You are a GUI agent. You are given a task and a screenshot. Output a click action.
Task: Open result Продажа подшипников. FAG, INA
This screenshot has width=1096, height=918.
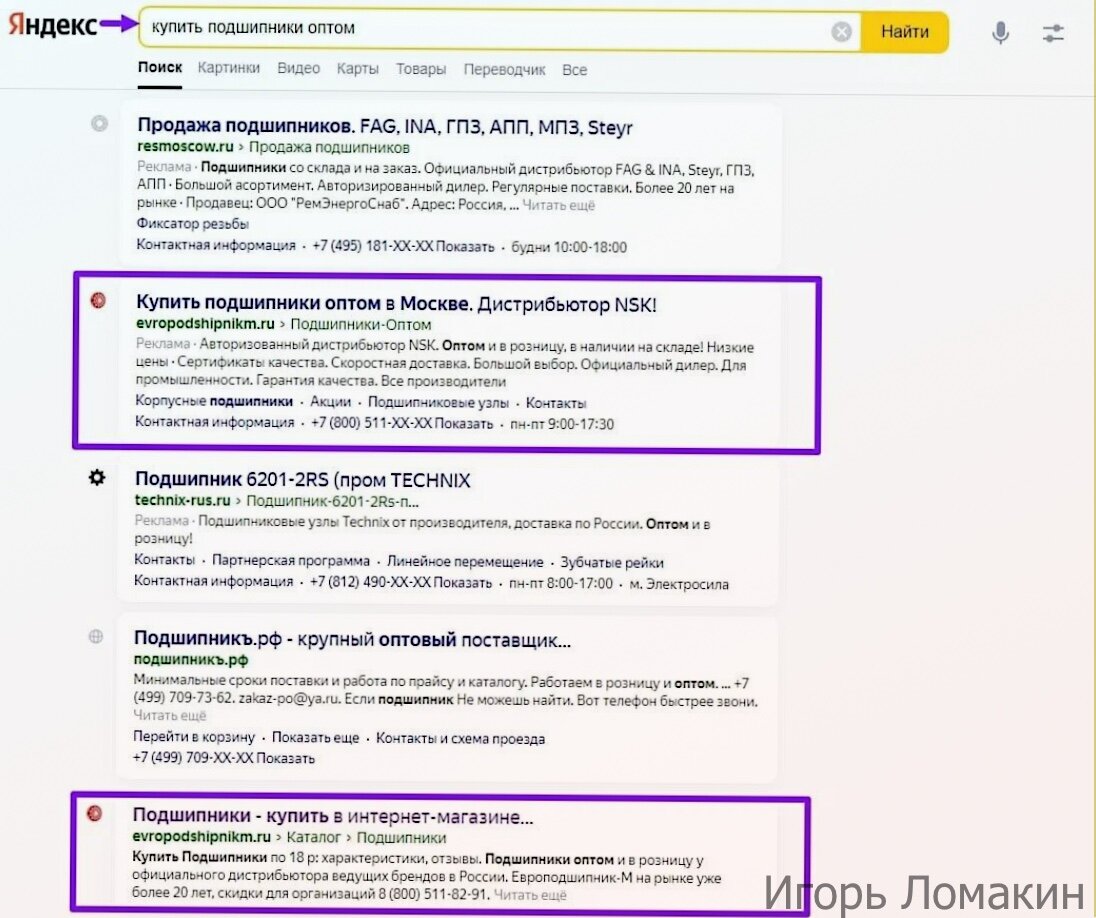coord(384,127)
